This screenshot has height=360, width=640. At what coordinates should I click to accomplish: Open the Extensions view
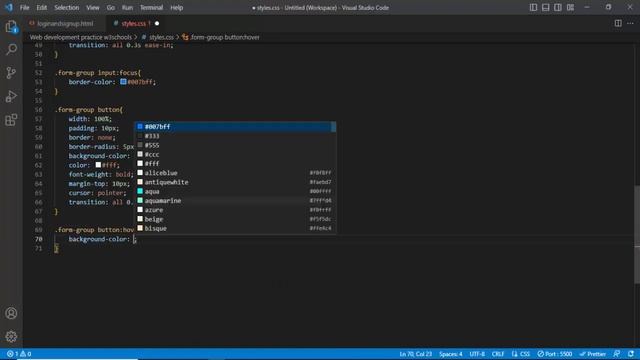click(x=11, y=120)
